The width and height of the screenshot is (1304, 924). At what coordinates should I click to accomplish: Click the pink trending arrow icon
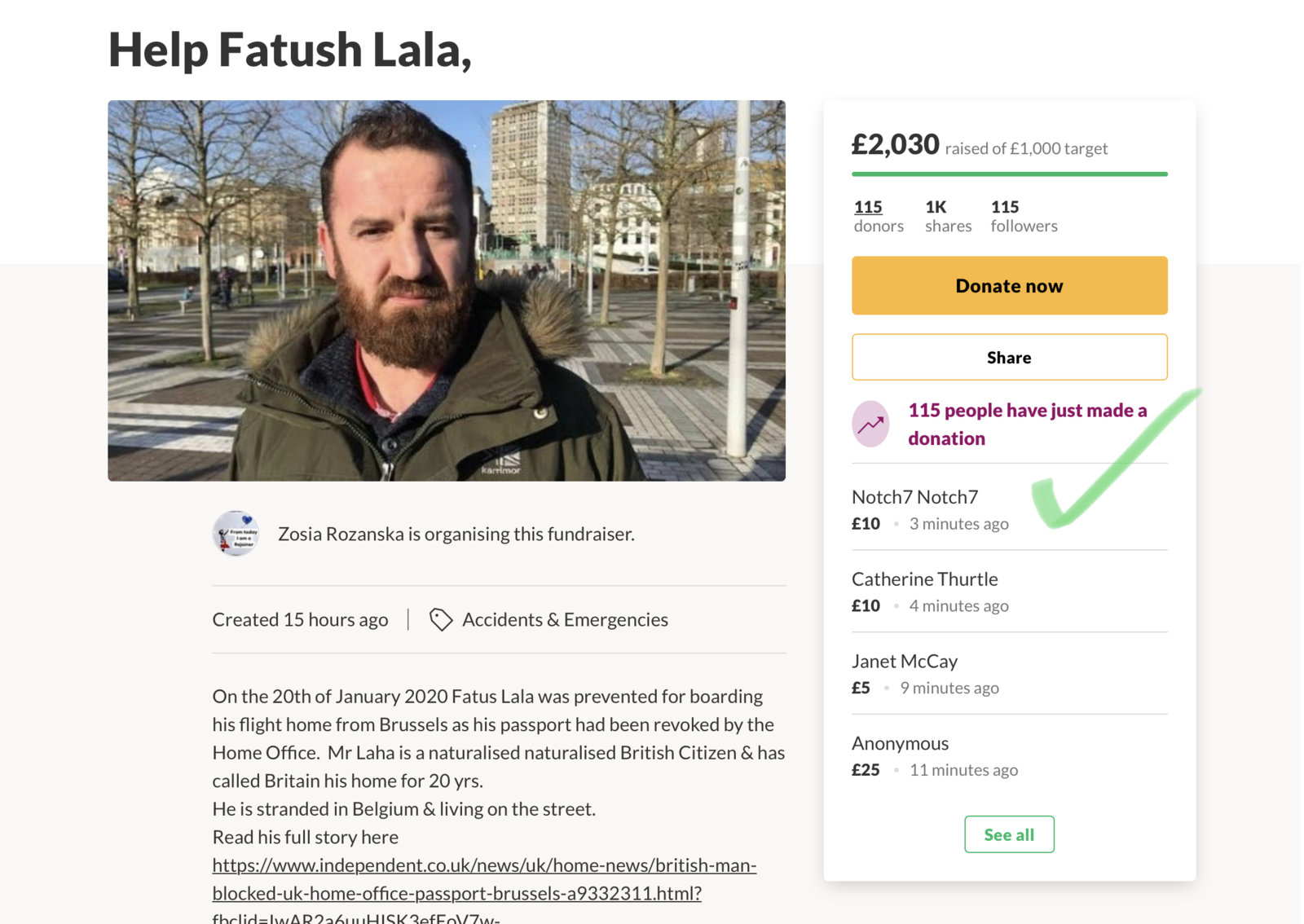pyautogui.click(x=870, y=424)
